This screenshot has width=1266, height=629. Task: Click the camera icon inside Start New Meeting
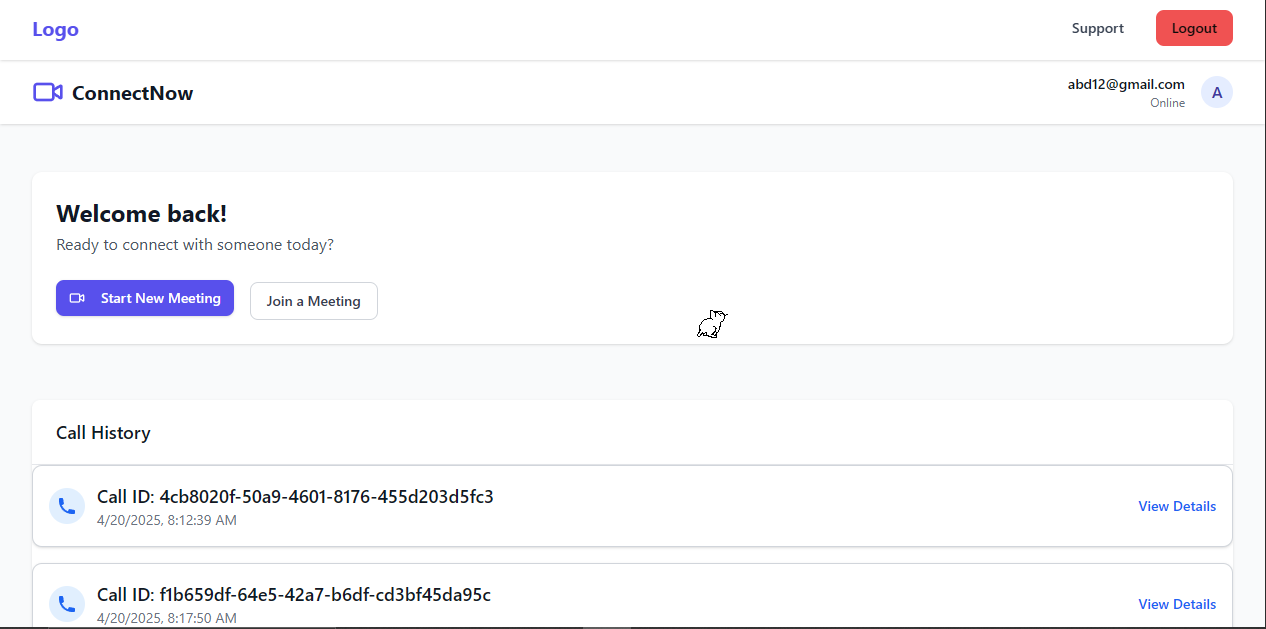click(77, 298)
